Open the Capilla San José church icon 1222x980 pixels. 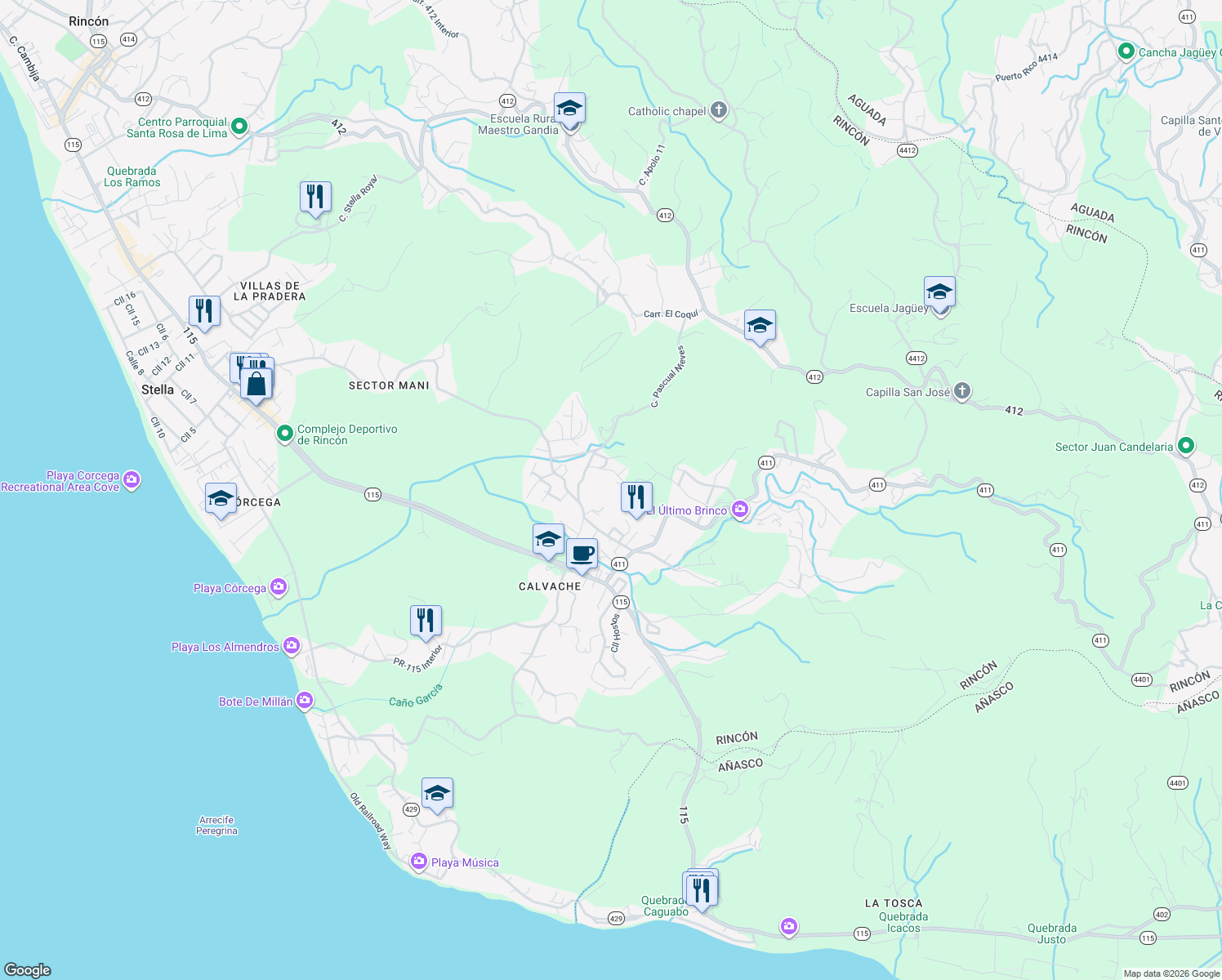961,391
